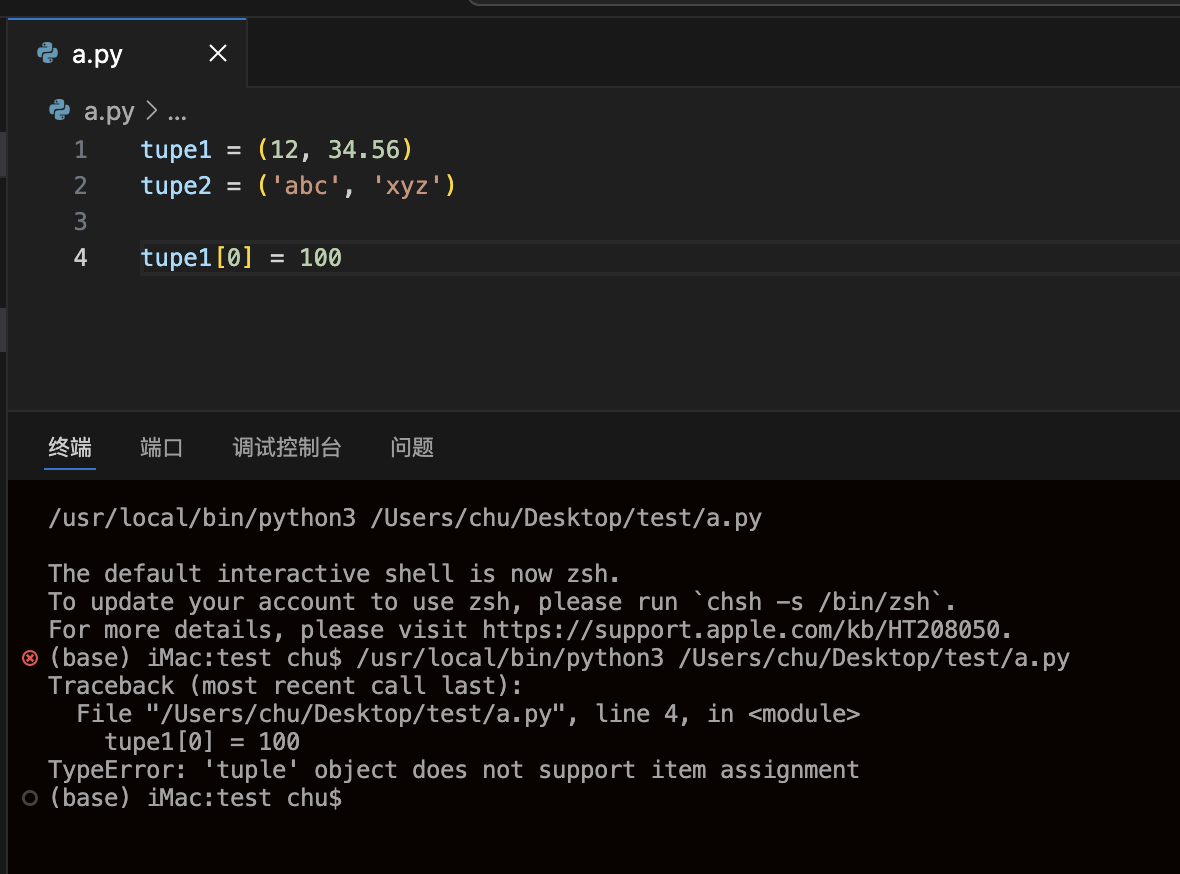Image resolution: width=1180 pixels, height=874 pixels.
Task: Show the 调试控制台 panel tab
Action: (287, 447)
